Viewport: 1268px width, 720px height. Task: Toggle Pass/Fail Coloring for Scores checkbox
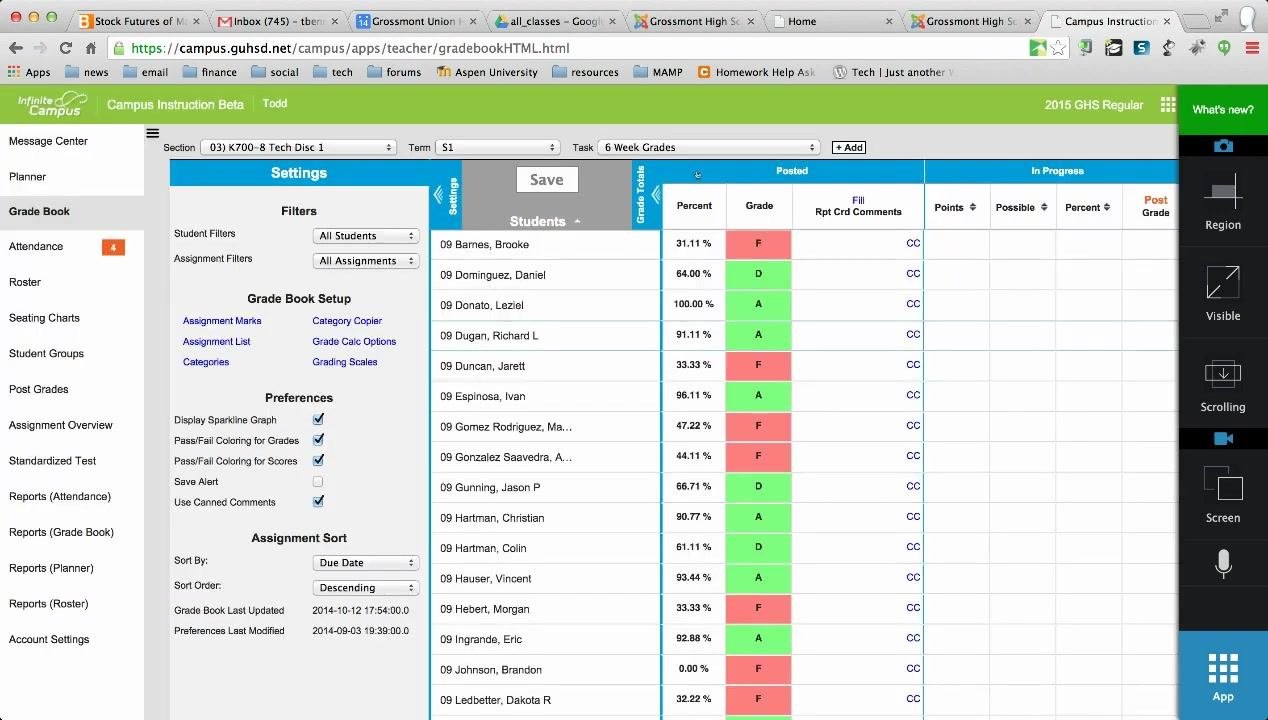318,460
